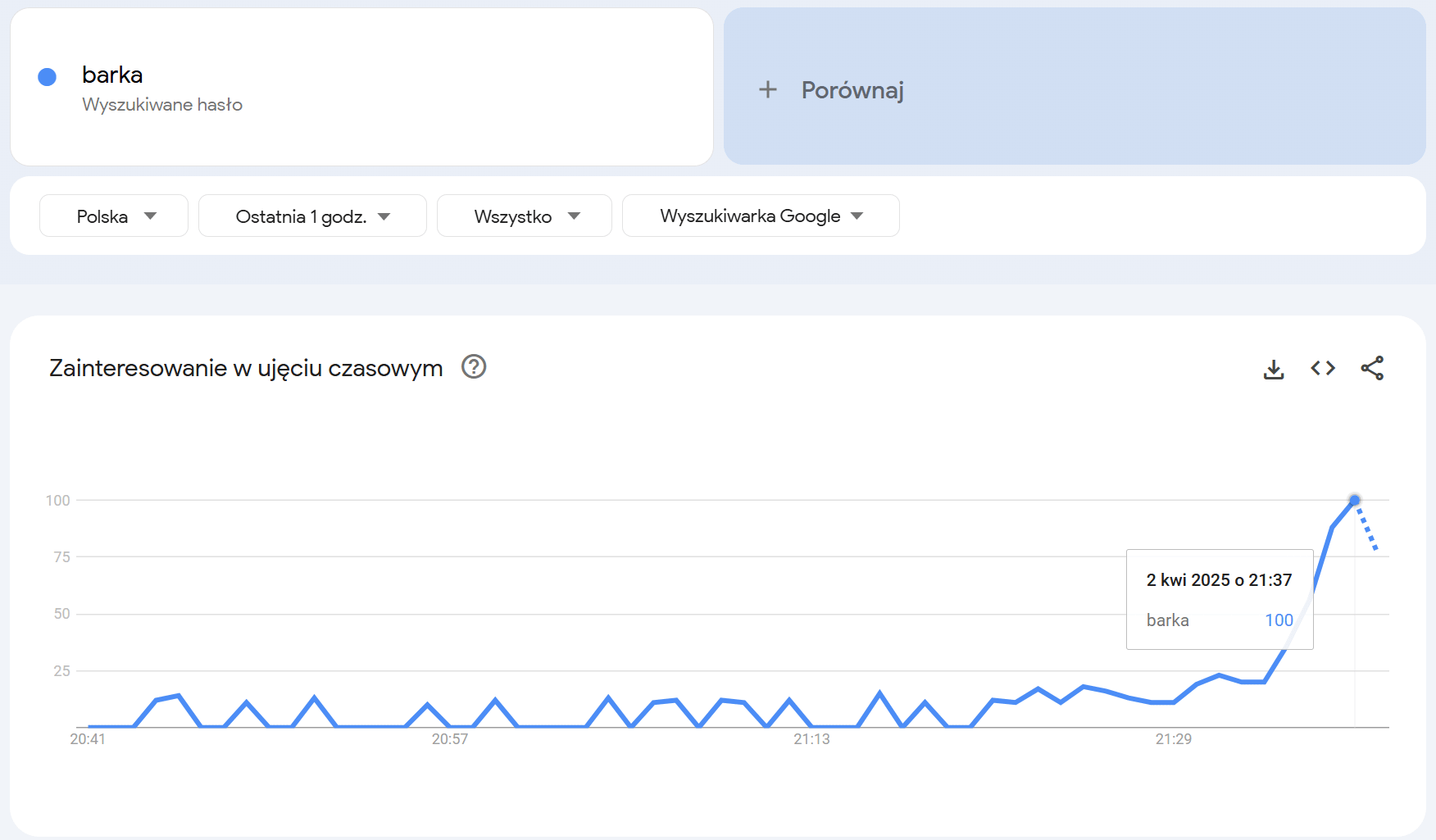Click the dotted forecast segment of line

click(1366, 525)
